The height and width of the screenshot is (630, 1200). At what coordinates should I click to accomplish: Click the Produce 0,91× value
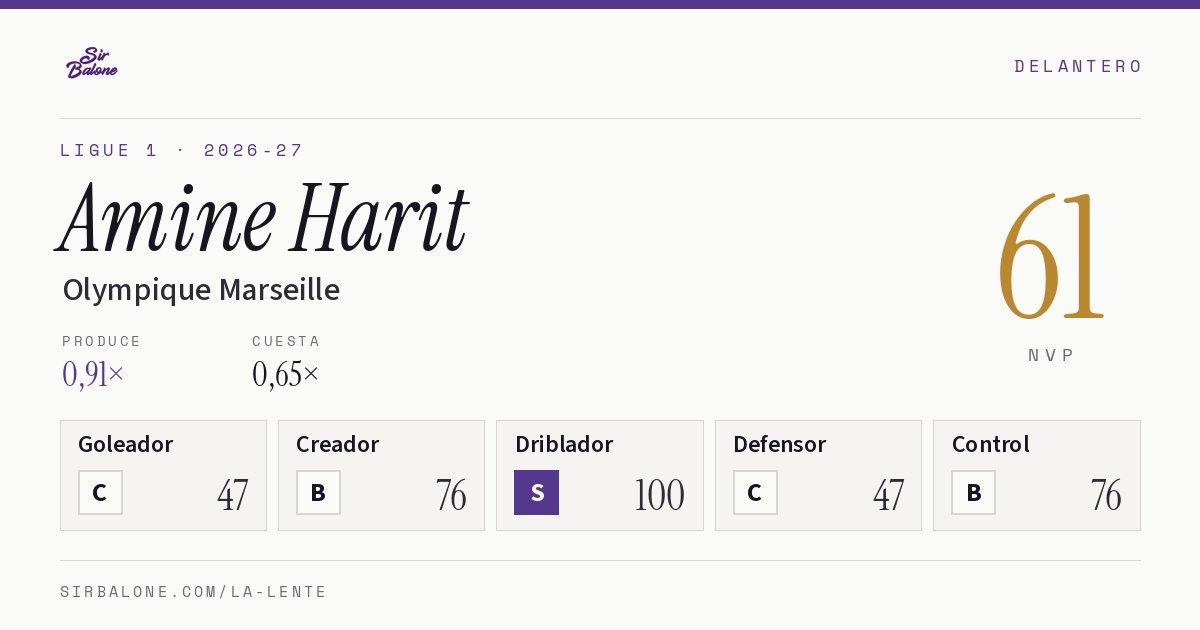93,374
